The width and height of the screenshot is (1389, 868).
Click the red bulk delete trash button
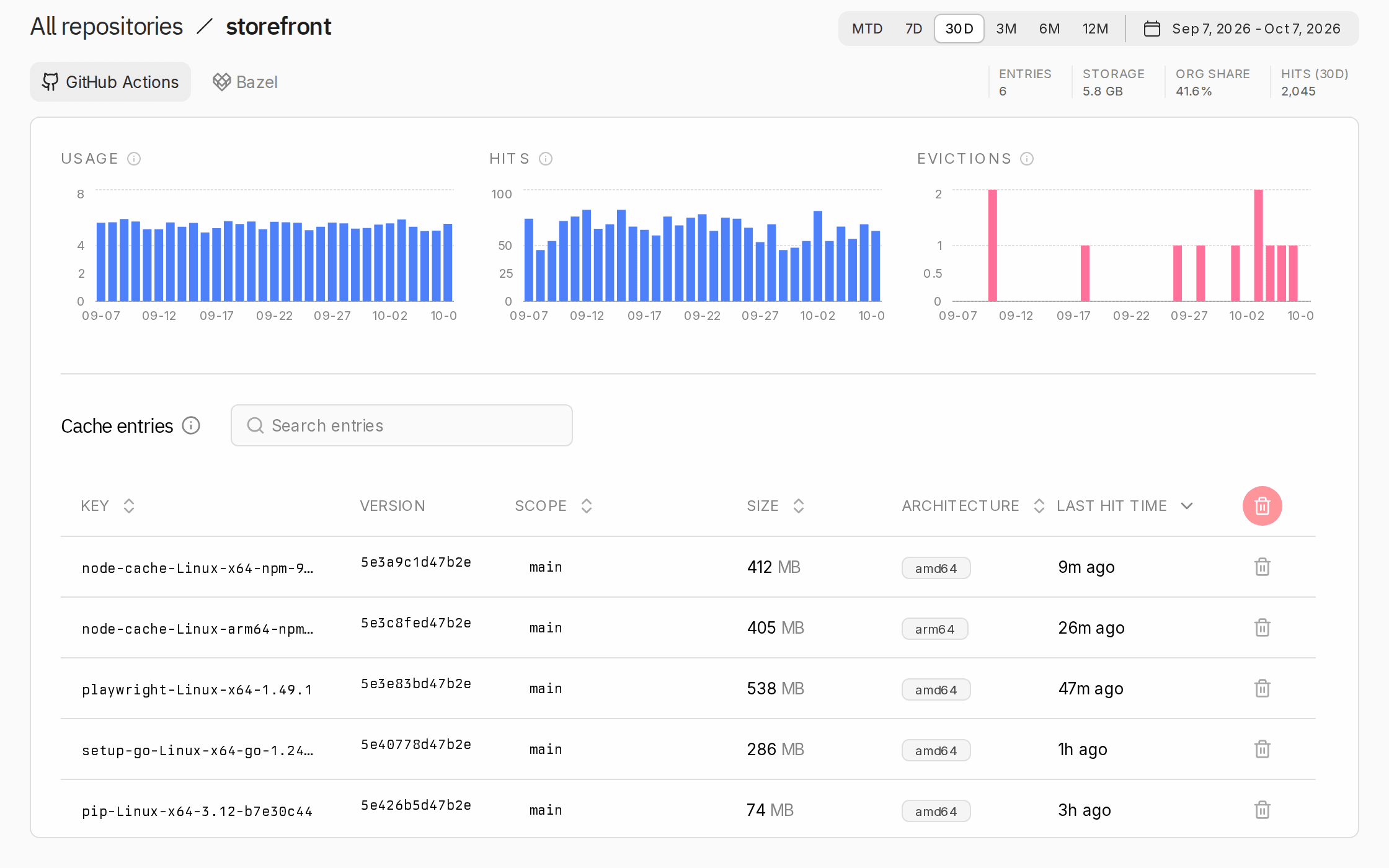[x=1262, y=506]
